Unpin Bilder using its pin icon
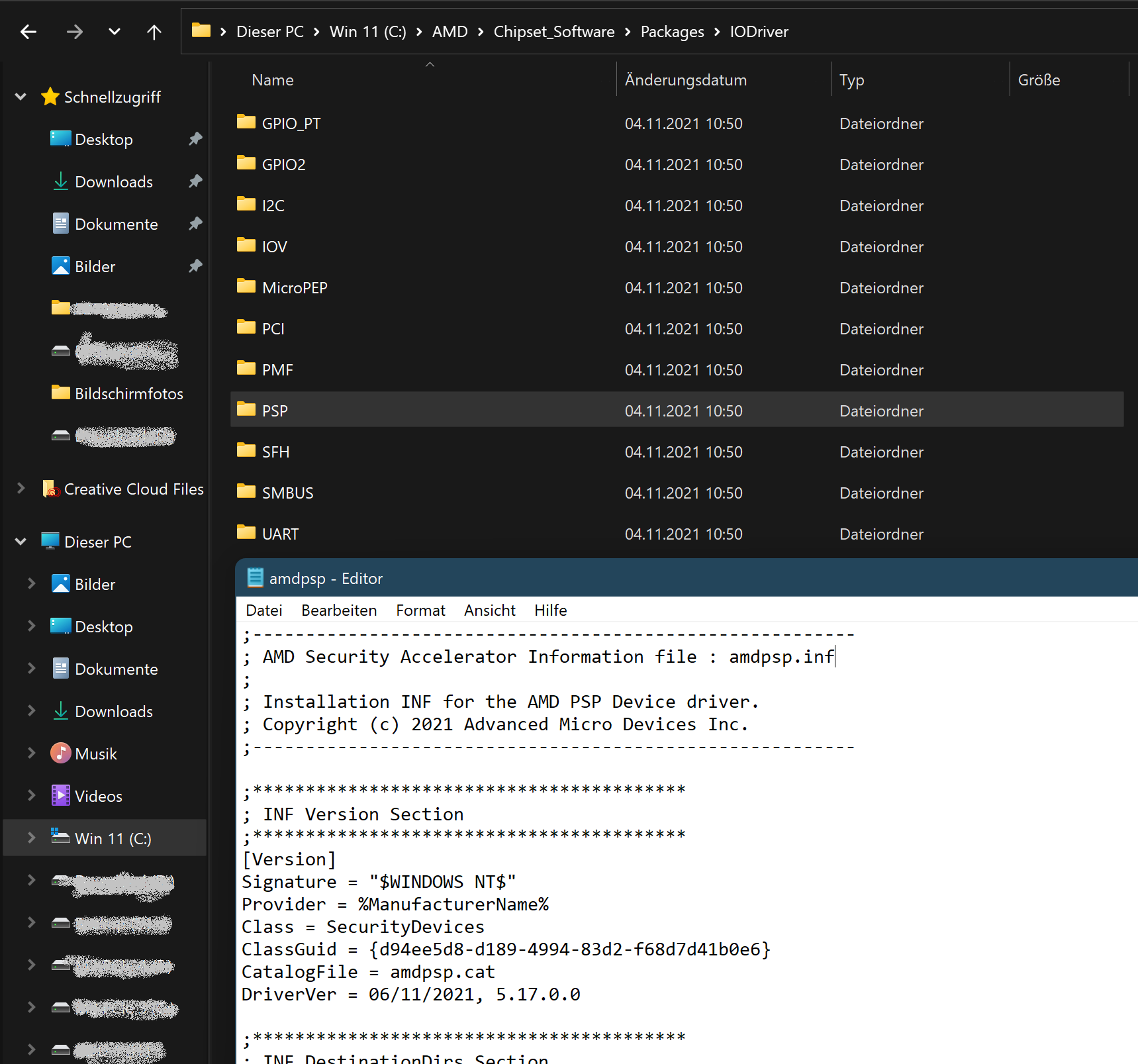This screenshot has width=1138, height=1064. coord(195,266)
